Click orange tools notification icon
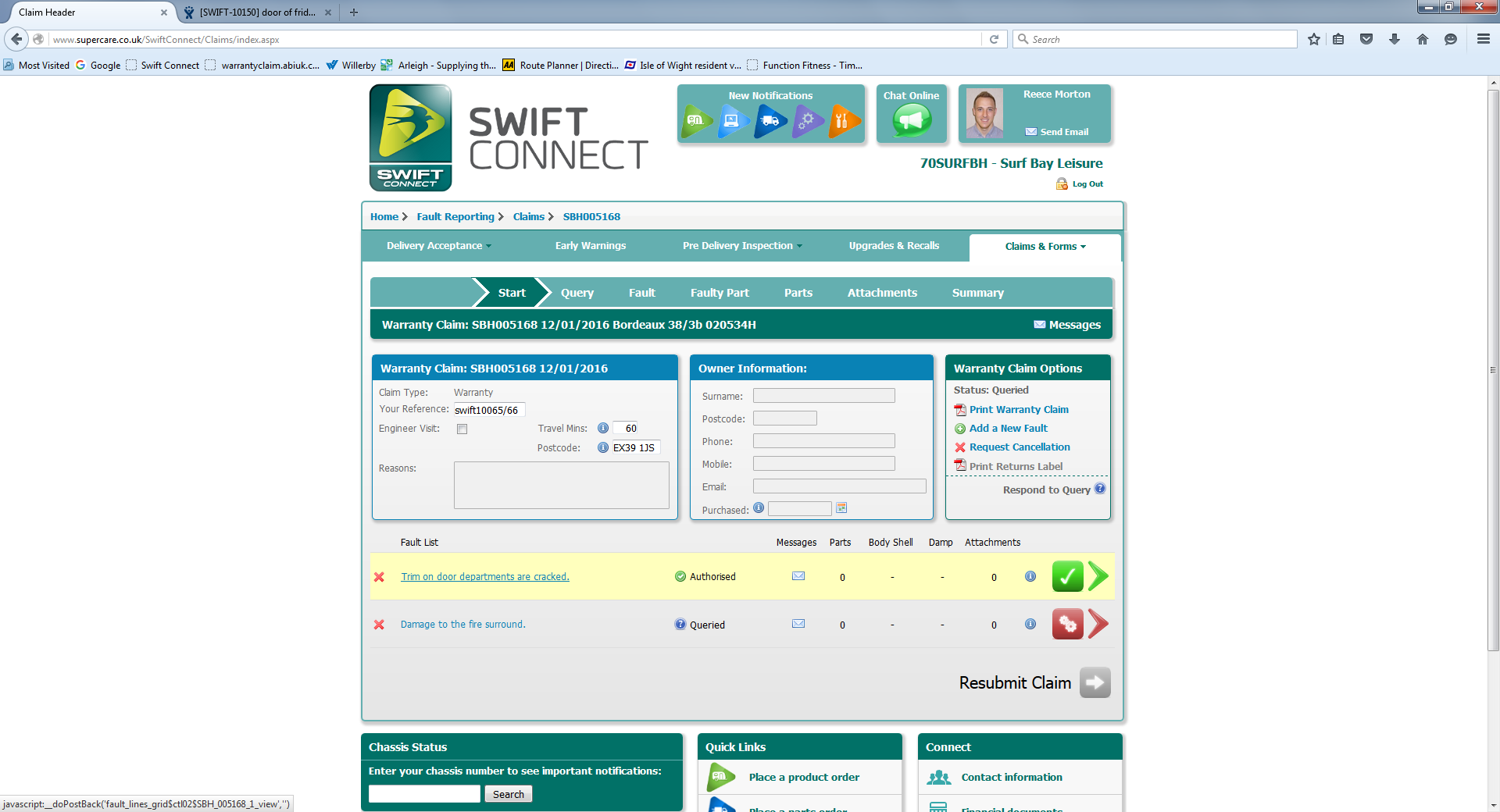This screenshot has width=1500, height=812. (845, 121)
